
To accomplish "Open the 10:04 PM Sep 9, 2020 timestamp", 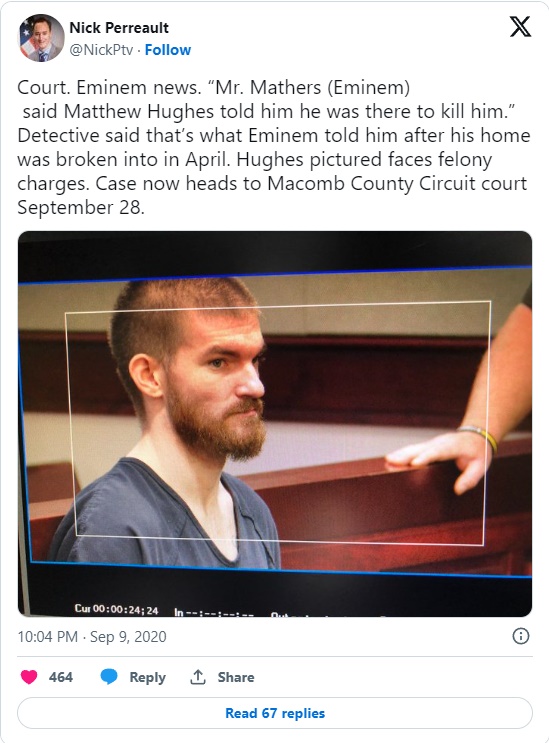I will click(x=92, y=636).
